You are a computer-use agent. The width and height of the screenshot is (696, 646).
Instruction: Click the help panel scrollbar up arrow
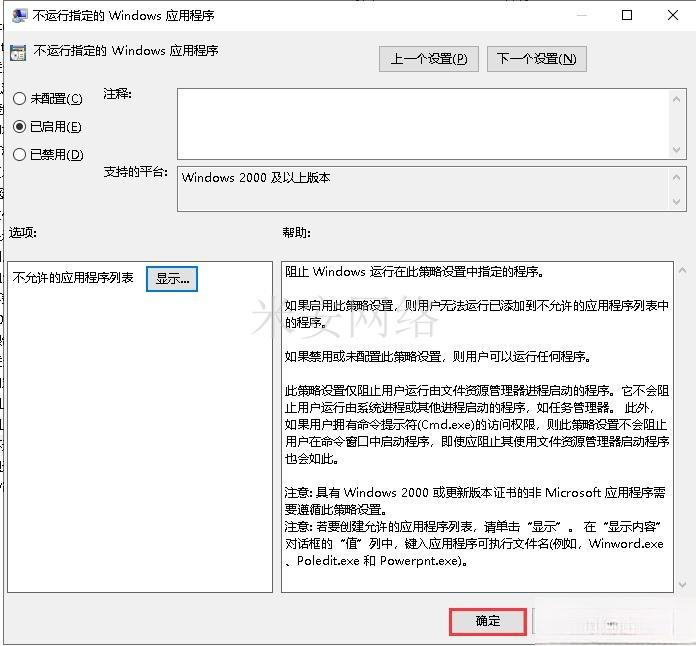682,270
